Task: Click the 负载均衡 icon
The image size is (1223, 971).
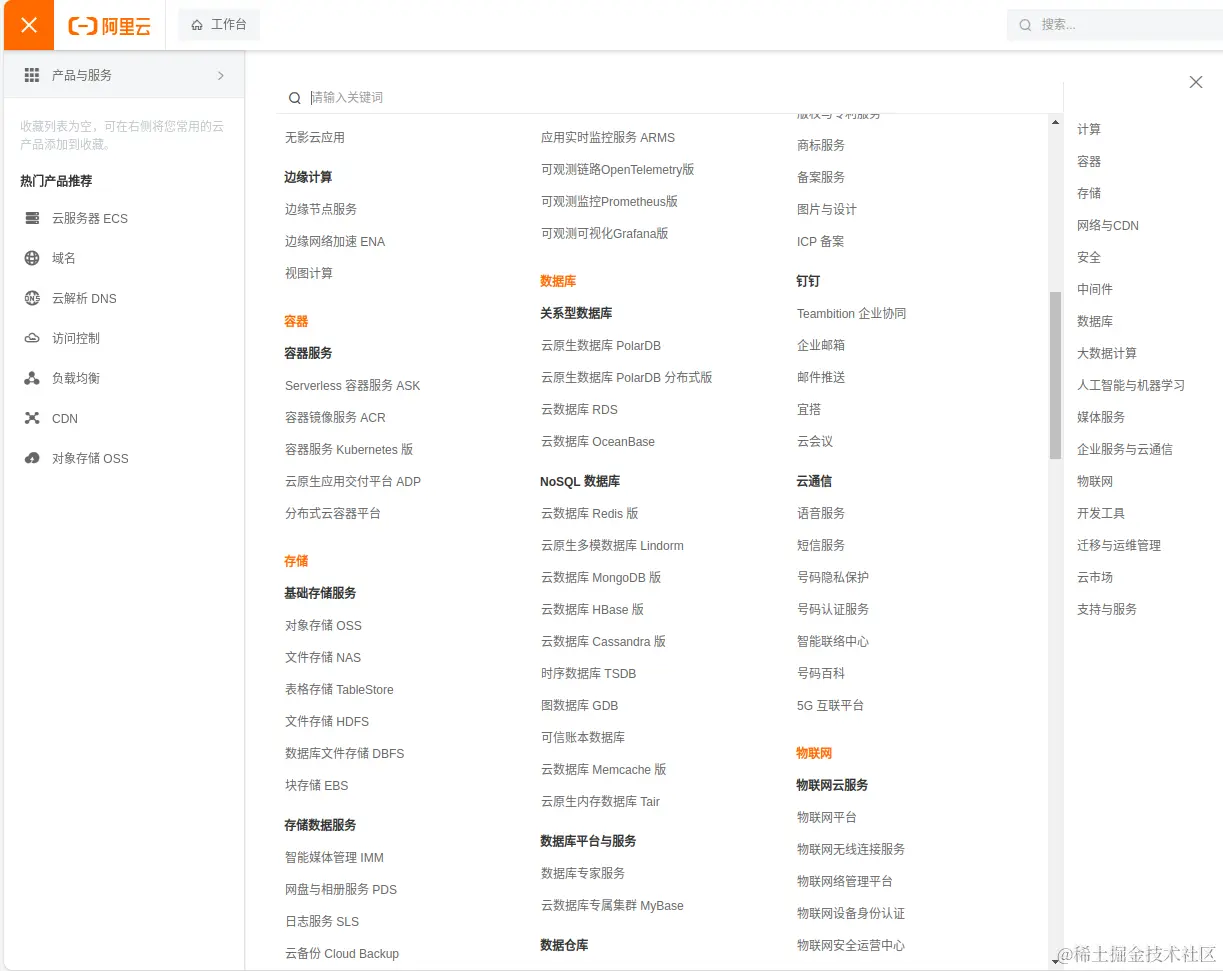Action: 32,378
